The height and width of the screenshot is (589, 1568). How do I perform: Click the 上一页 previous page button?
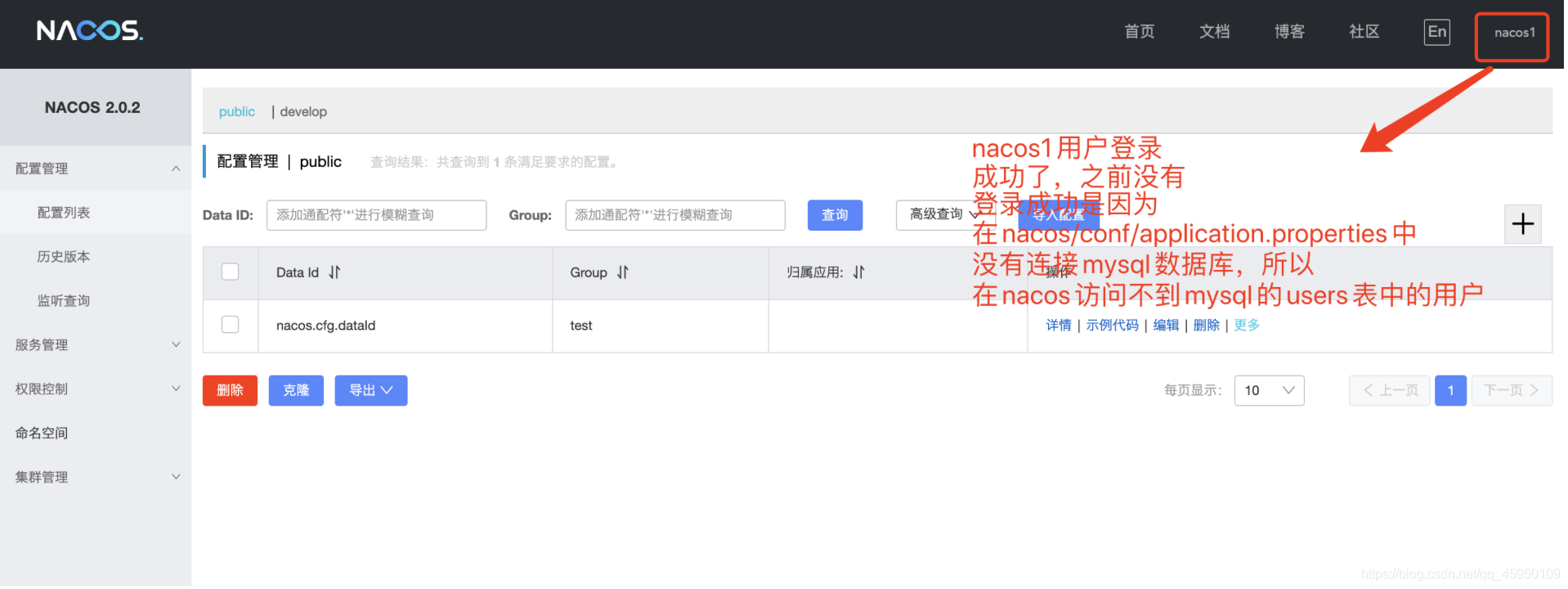click(x=1390, y=390)
